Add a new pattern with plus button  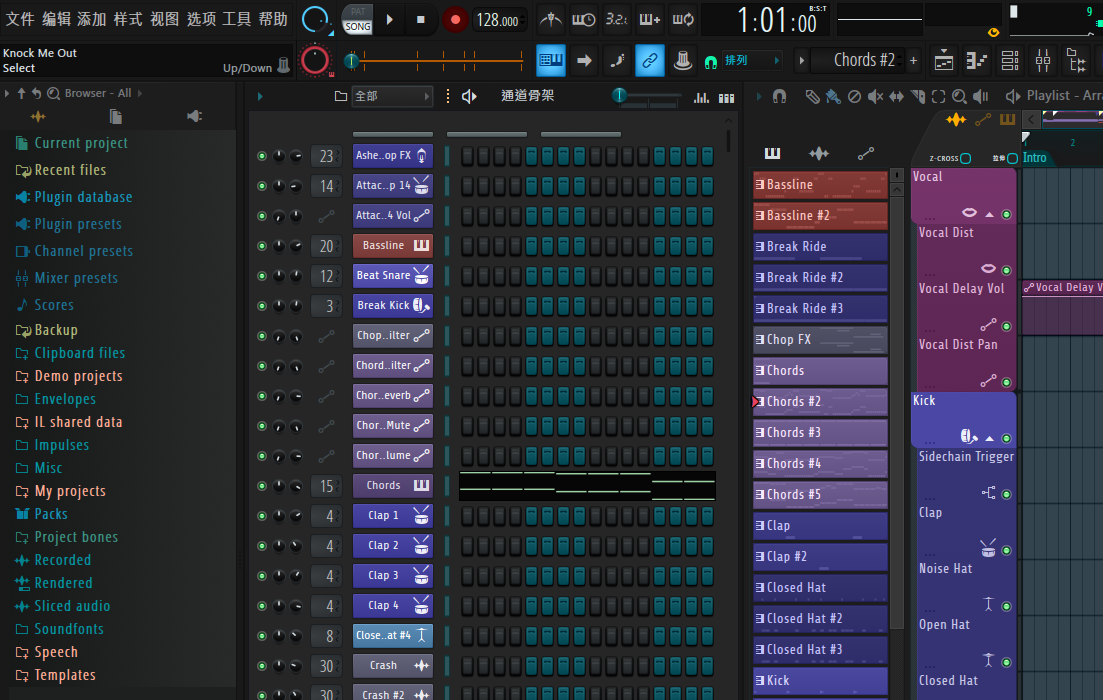[x=913, y=61]
